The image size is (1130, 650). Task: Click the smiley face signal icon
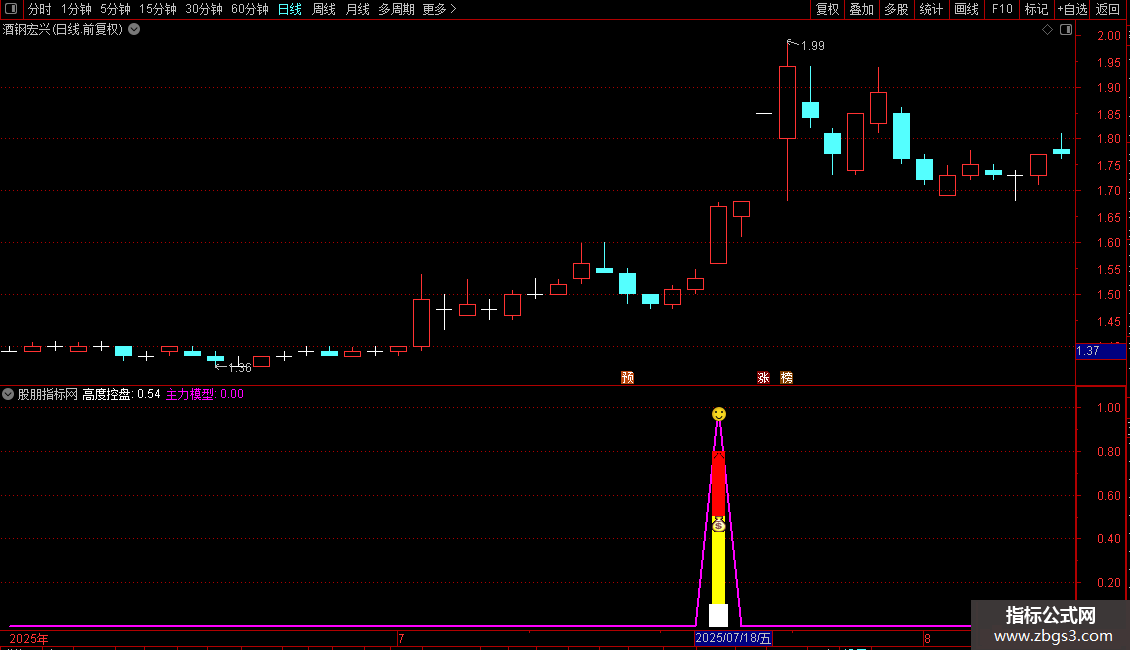tap(719, 414)
